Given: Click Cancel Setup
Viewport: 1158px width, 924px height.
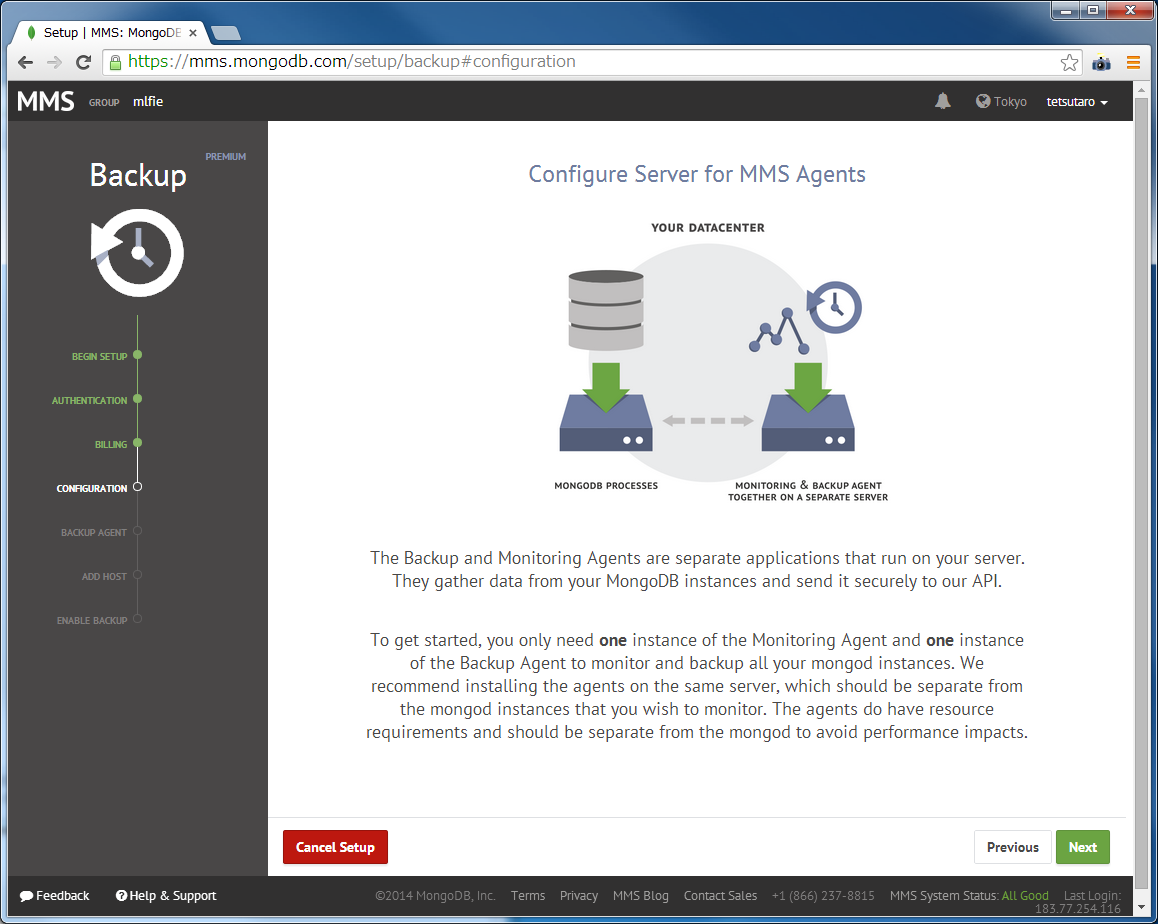Looking at the screenshot, I should pos(335,847).
